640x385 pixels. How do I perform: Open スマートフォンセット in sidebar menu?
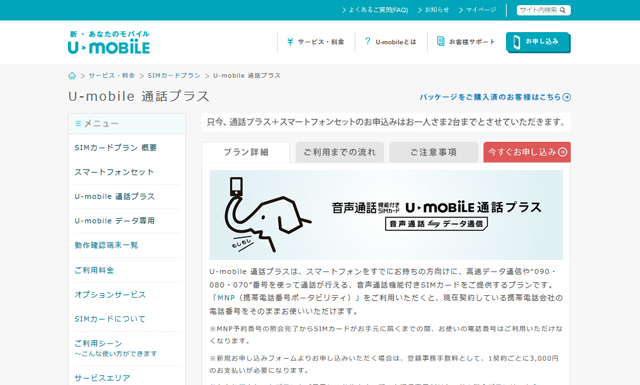click(114, 172)
